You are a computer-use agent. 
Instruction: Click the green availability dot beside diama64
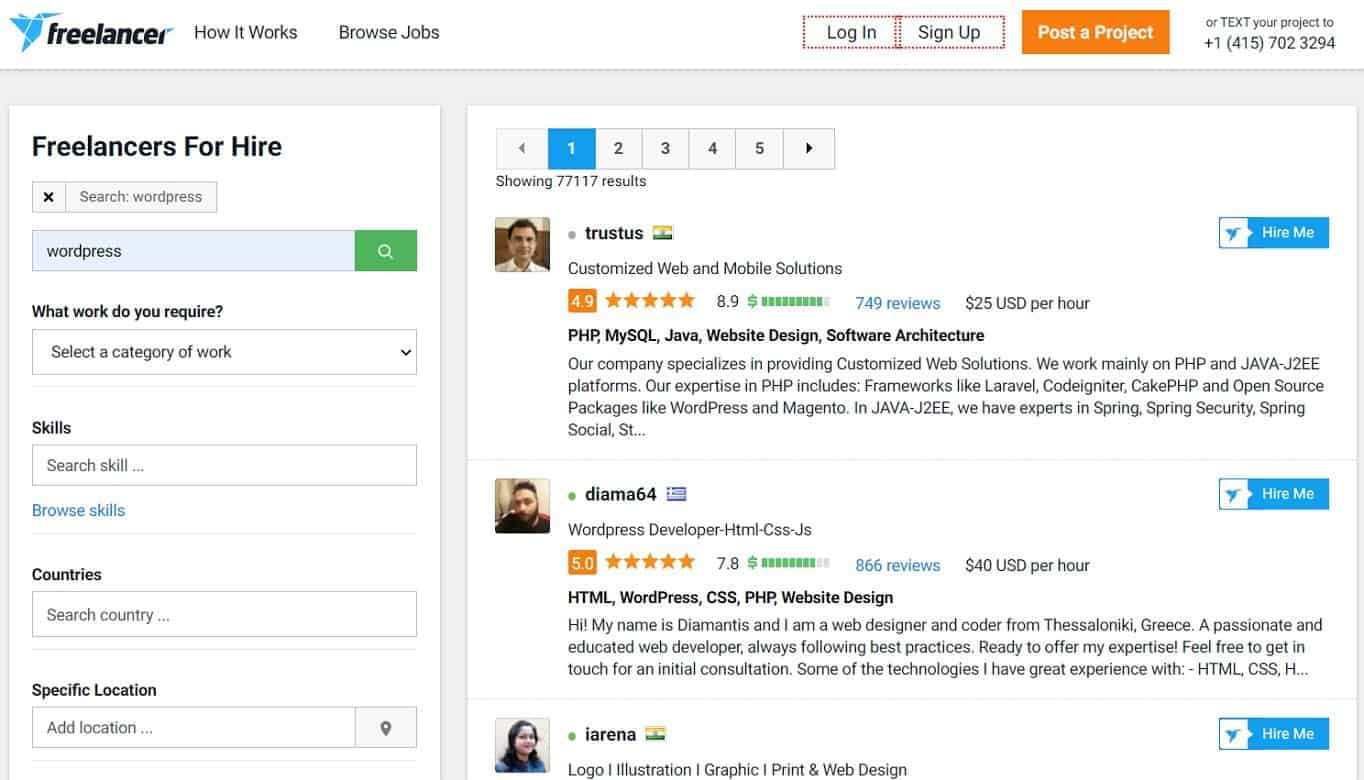pyautogui.click(x=570, y=494)
